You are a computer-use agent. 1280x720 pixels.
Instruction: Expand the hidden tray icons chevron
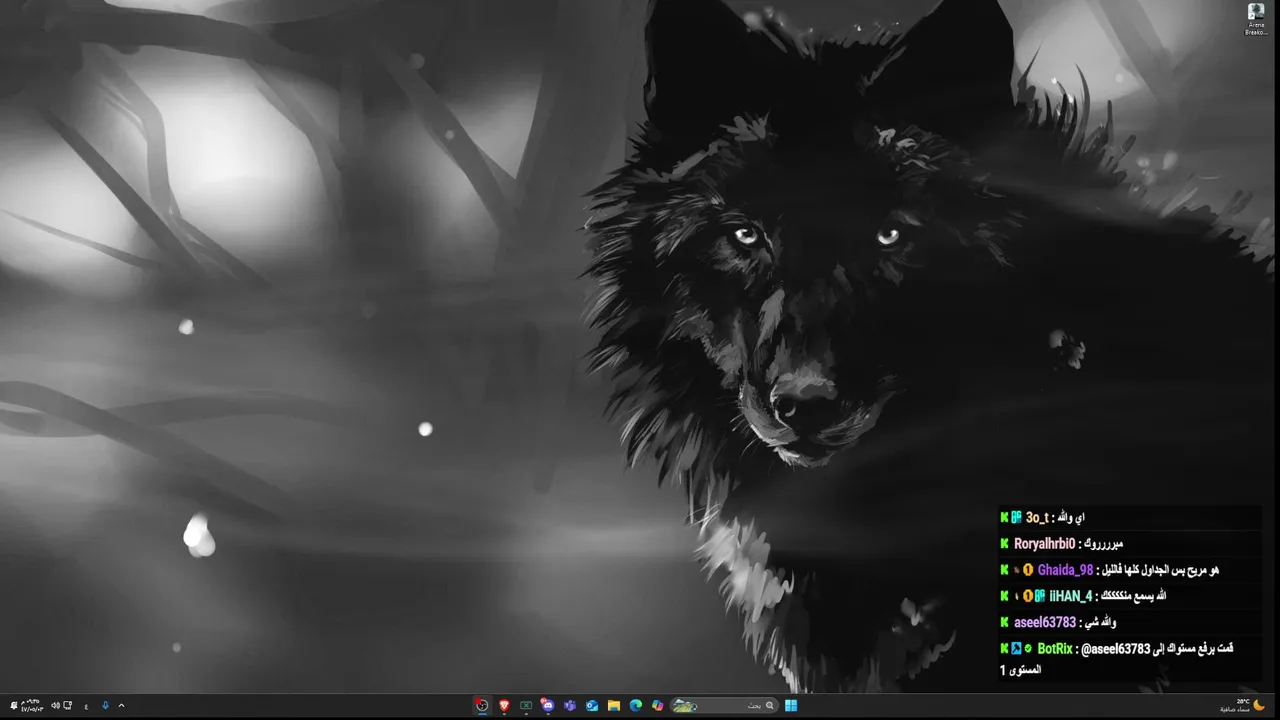pyautogui.click(x=121, y=705)
